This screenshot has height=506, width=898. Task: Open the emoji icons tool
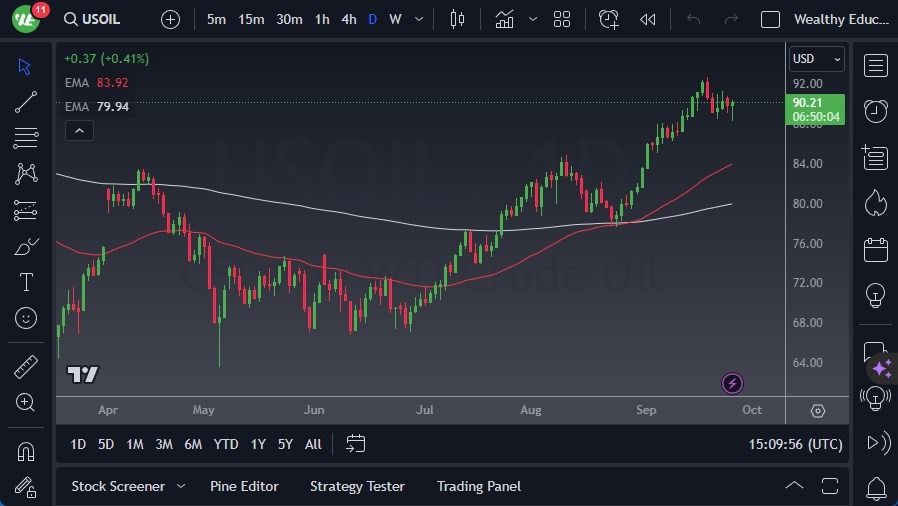tap(26, 318)
